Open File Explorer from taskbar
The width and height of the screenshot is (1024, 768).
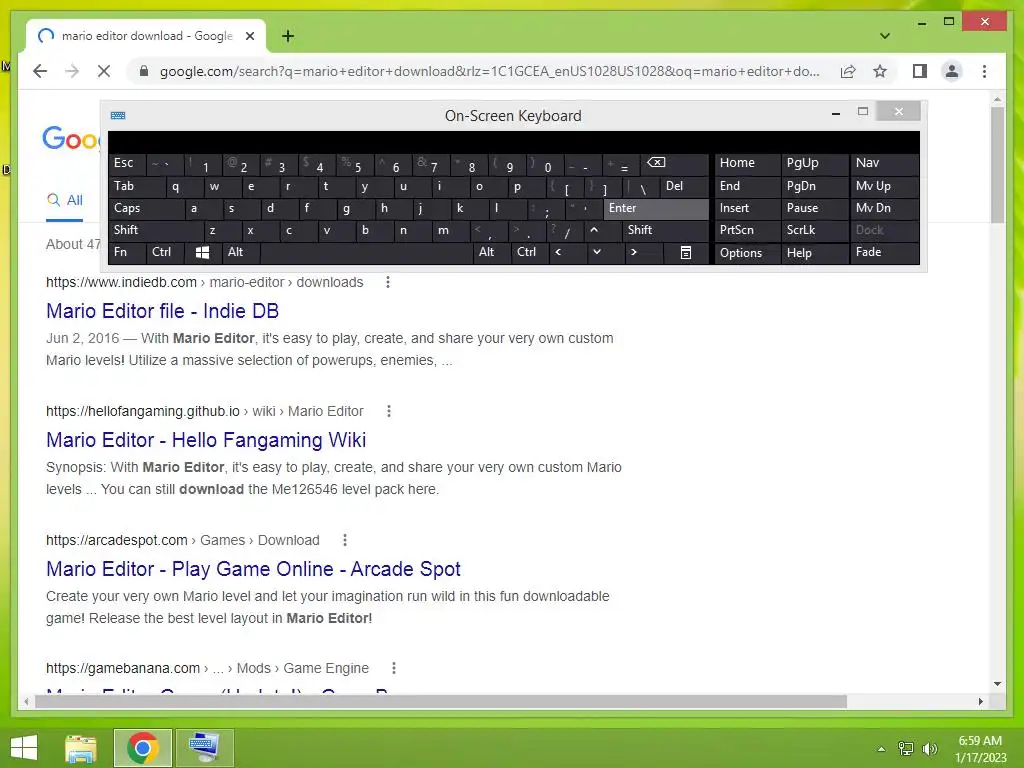click(80, 748)
